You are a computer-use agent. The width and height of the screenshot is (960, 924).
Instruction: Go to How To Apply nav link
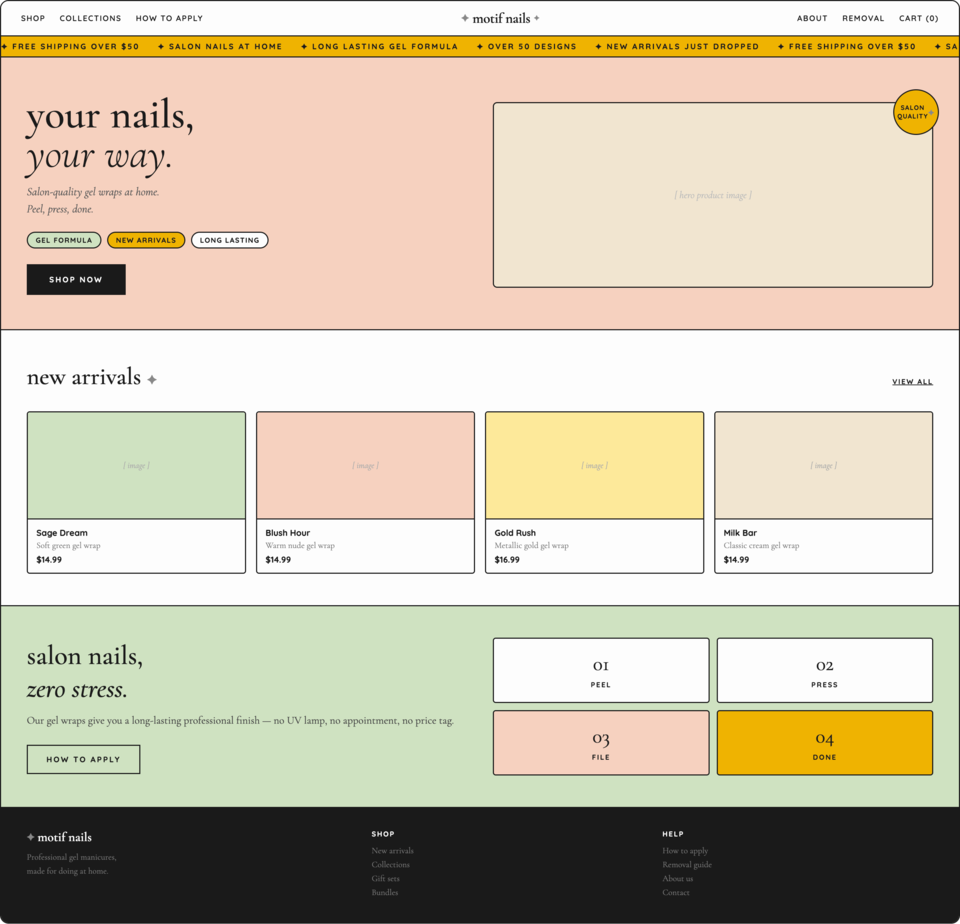[169, 18]
